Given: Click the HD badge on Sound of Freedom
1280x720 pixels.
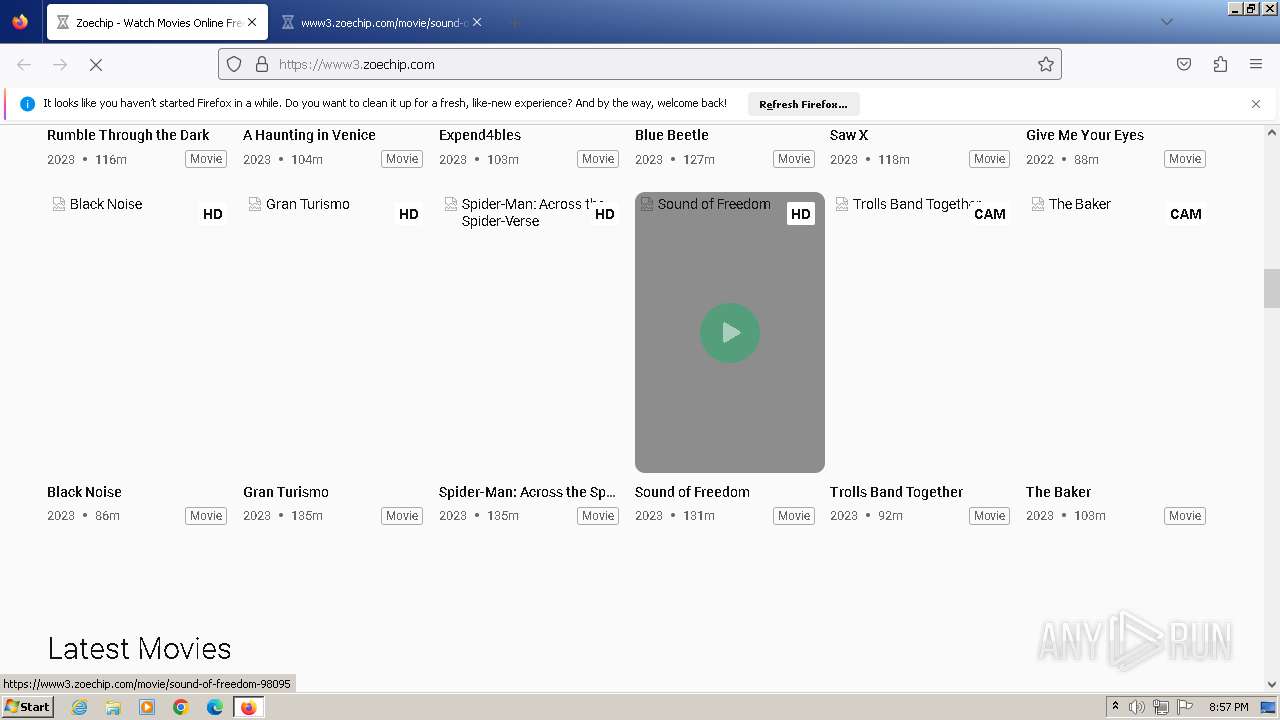Looking at the screenshot, I should [x=801, y=214].
